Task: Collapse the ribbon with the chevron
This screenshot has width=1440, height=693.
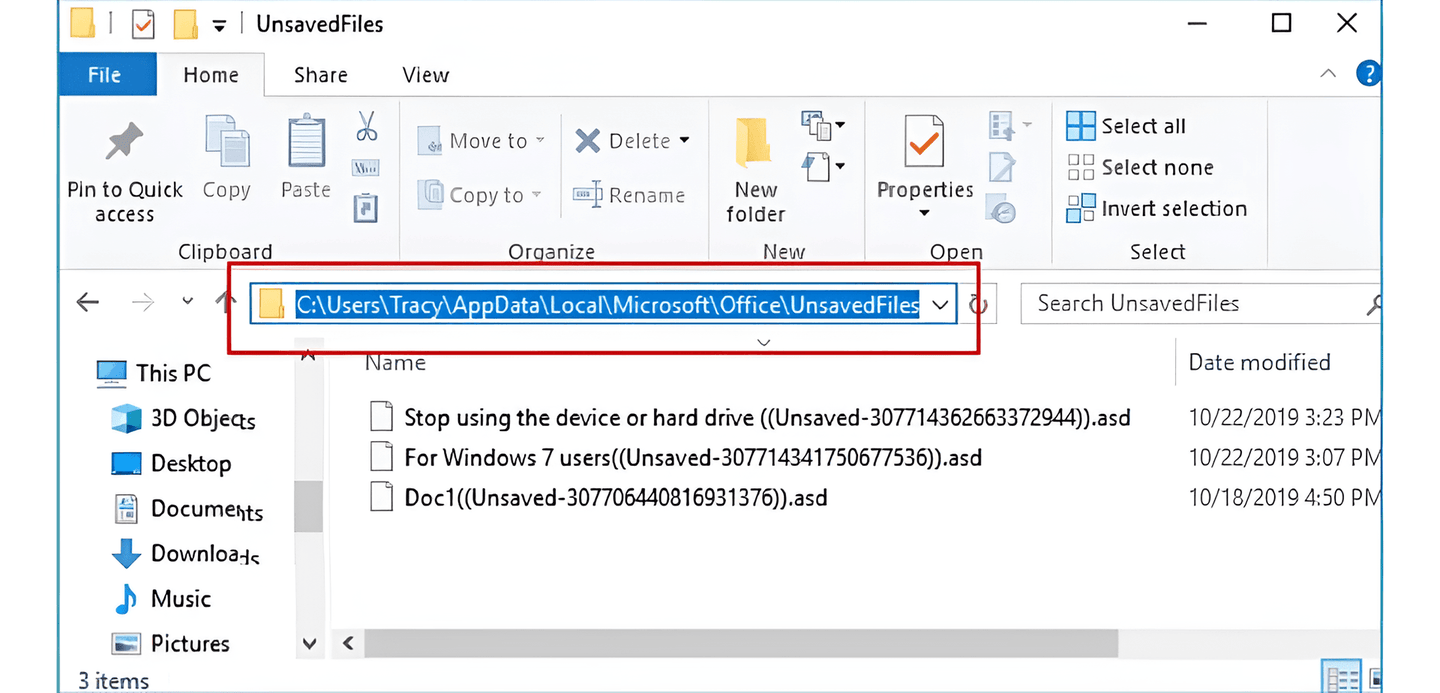Action: 1328,74
